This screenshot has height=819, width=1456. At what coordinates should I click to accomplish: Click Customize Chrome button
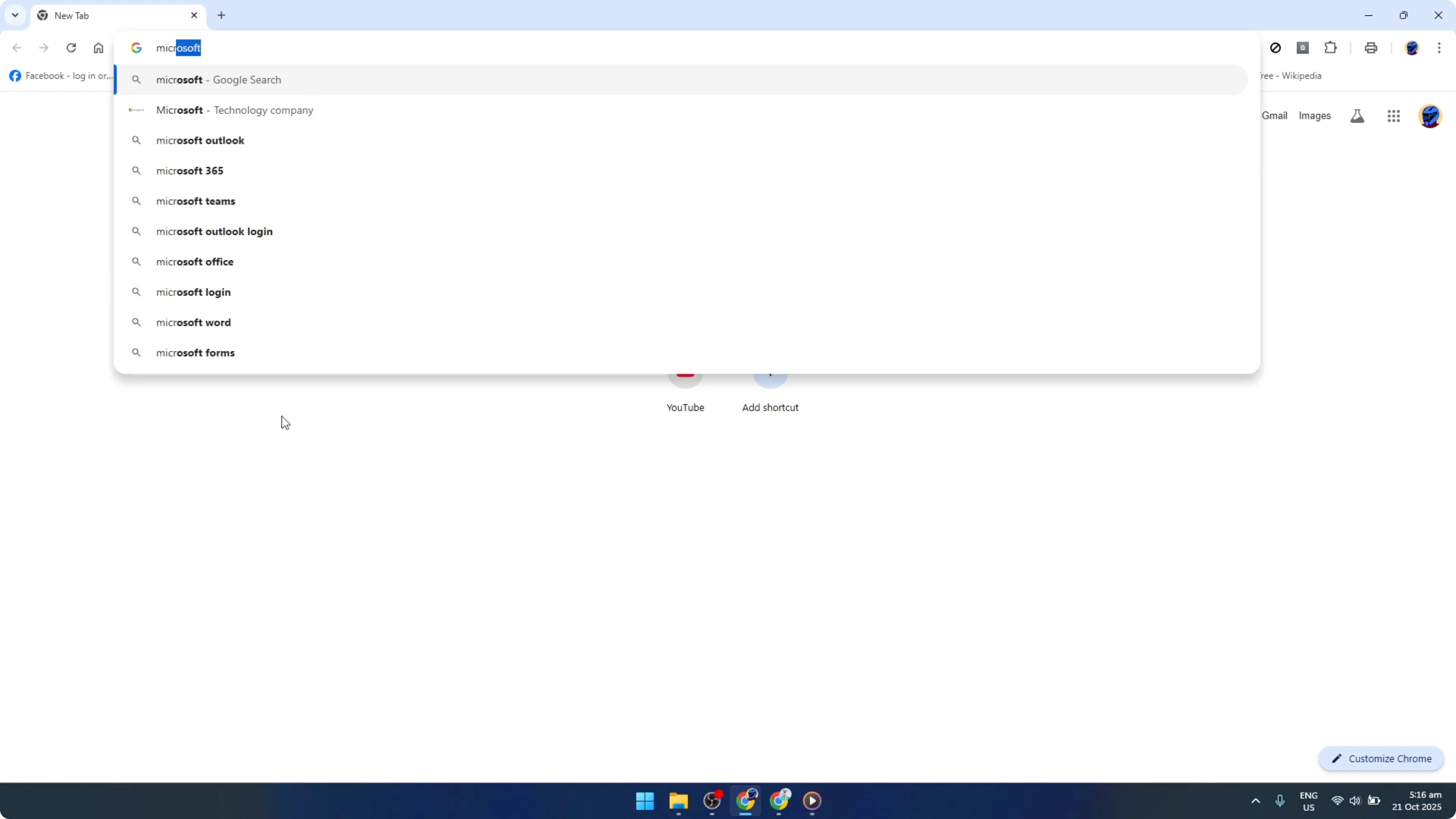[1381, 758]
